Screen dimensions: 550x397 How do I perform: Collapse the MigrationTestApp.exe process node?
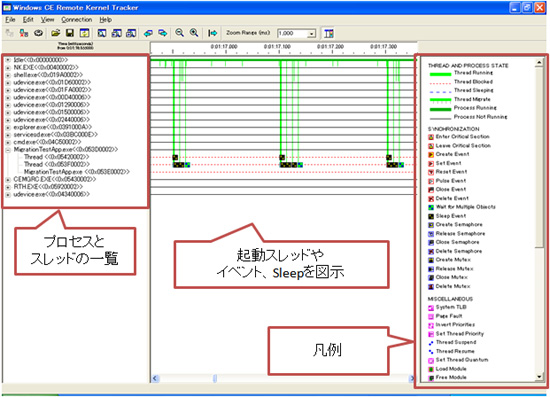point(8,150)
